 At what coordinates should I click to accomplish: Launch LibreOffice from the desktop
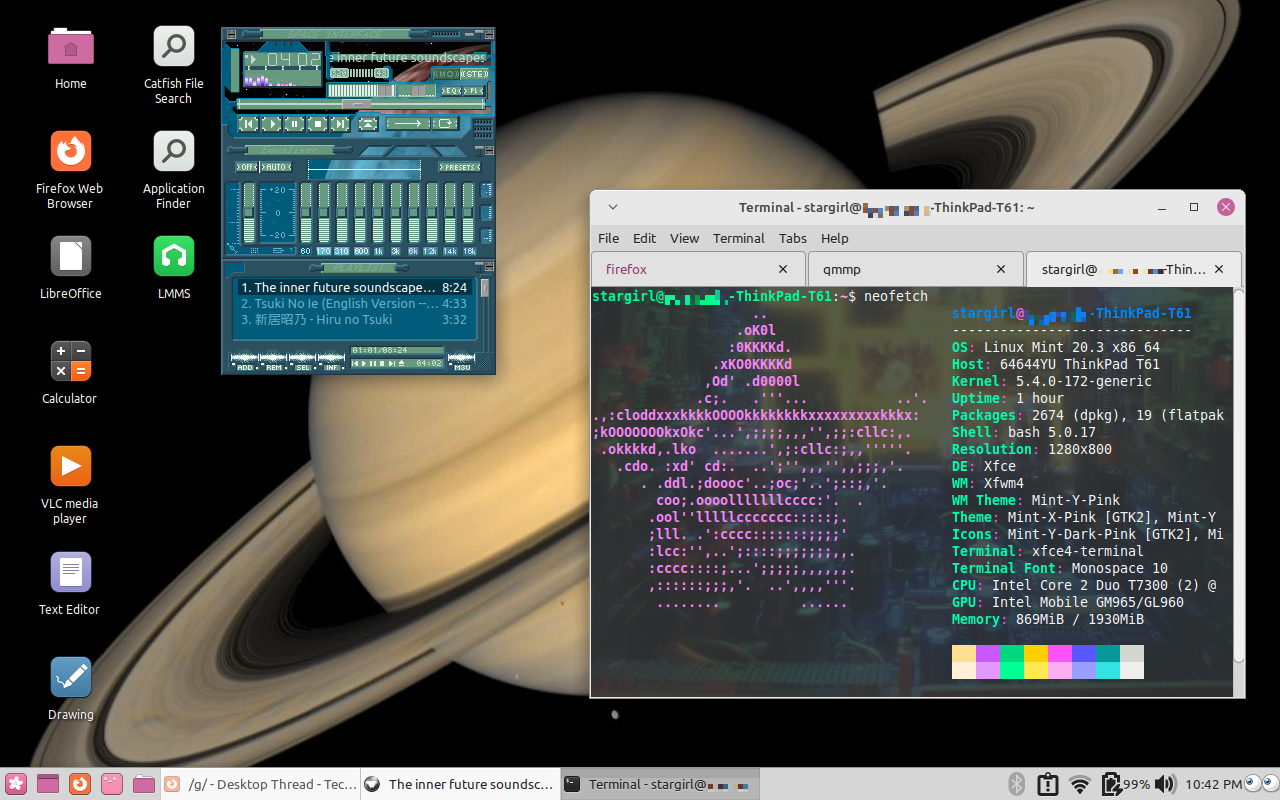pos(70,267)
